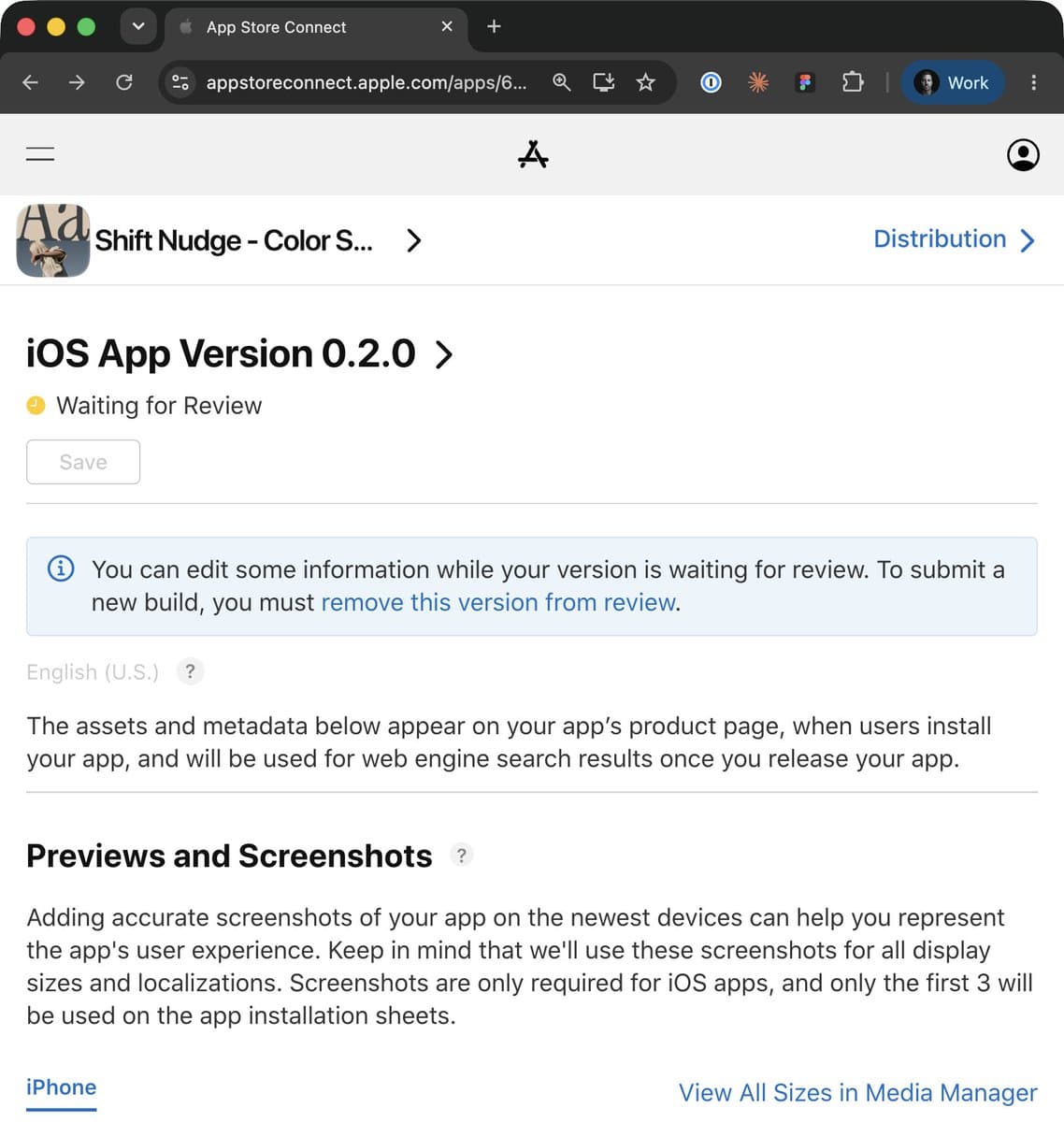Open the user account profile icon

1023,154
